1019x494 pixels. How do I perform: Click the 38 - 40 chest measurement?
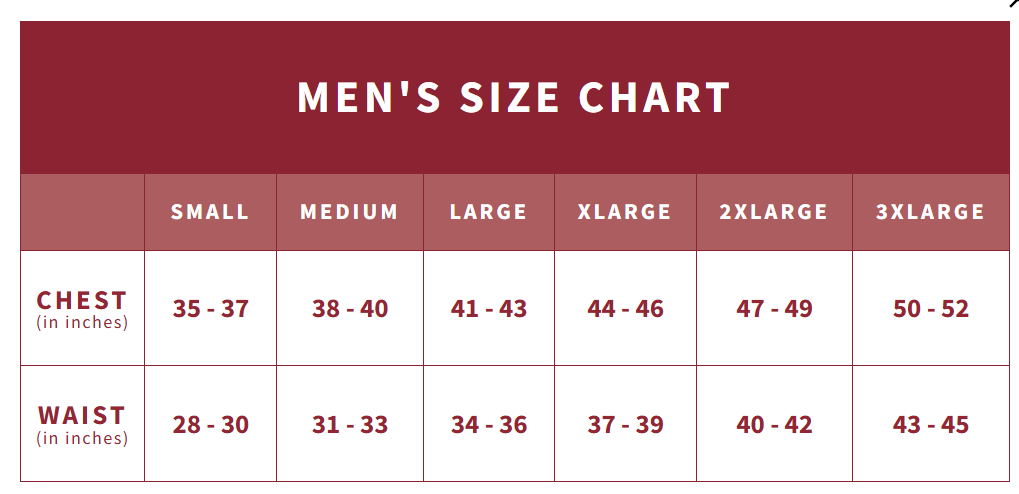pos(349,309)
